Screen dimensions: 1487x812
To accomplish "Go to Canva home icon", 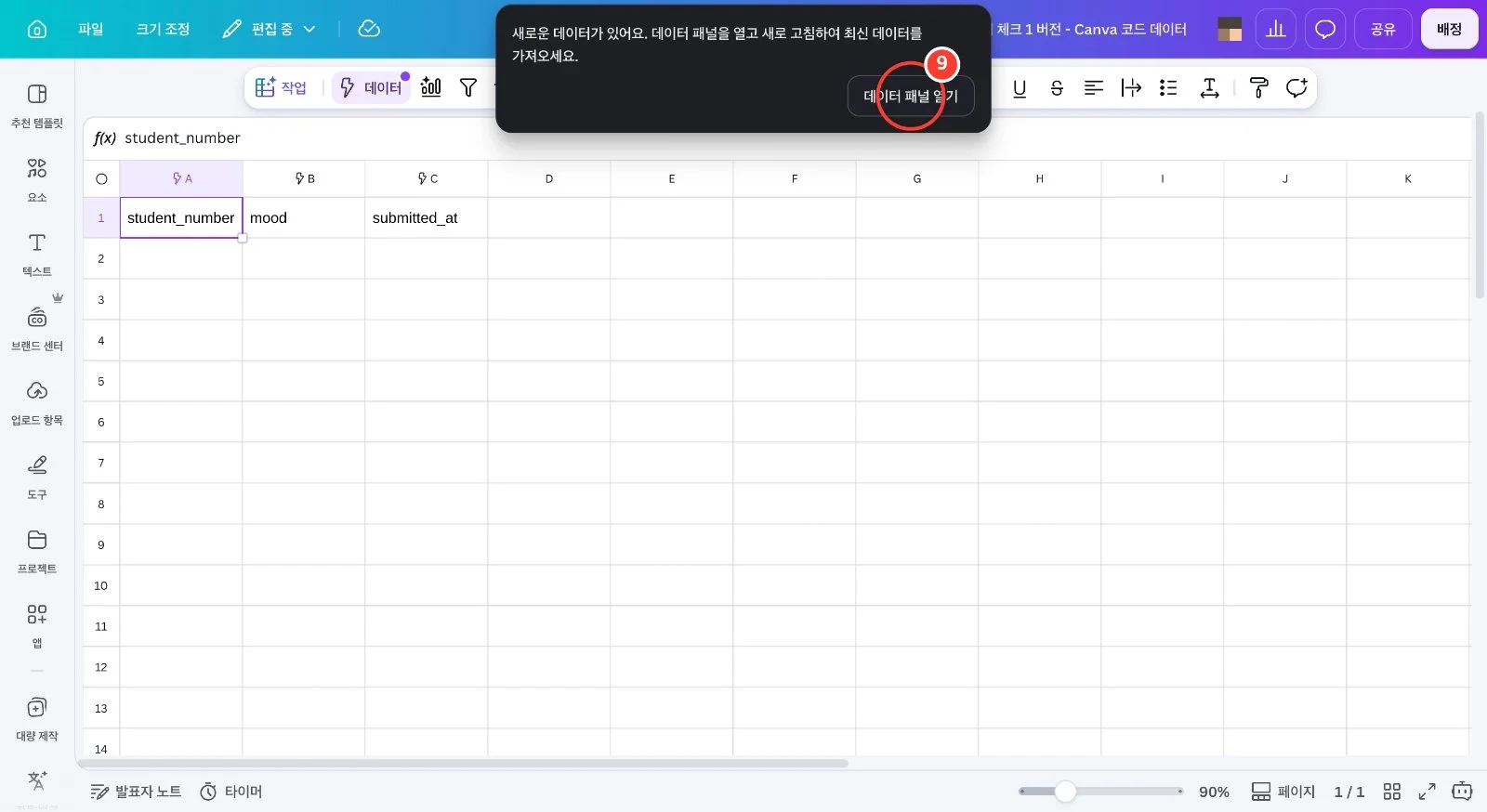I will (x=37, y=29).
